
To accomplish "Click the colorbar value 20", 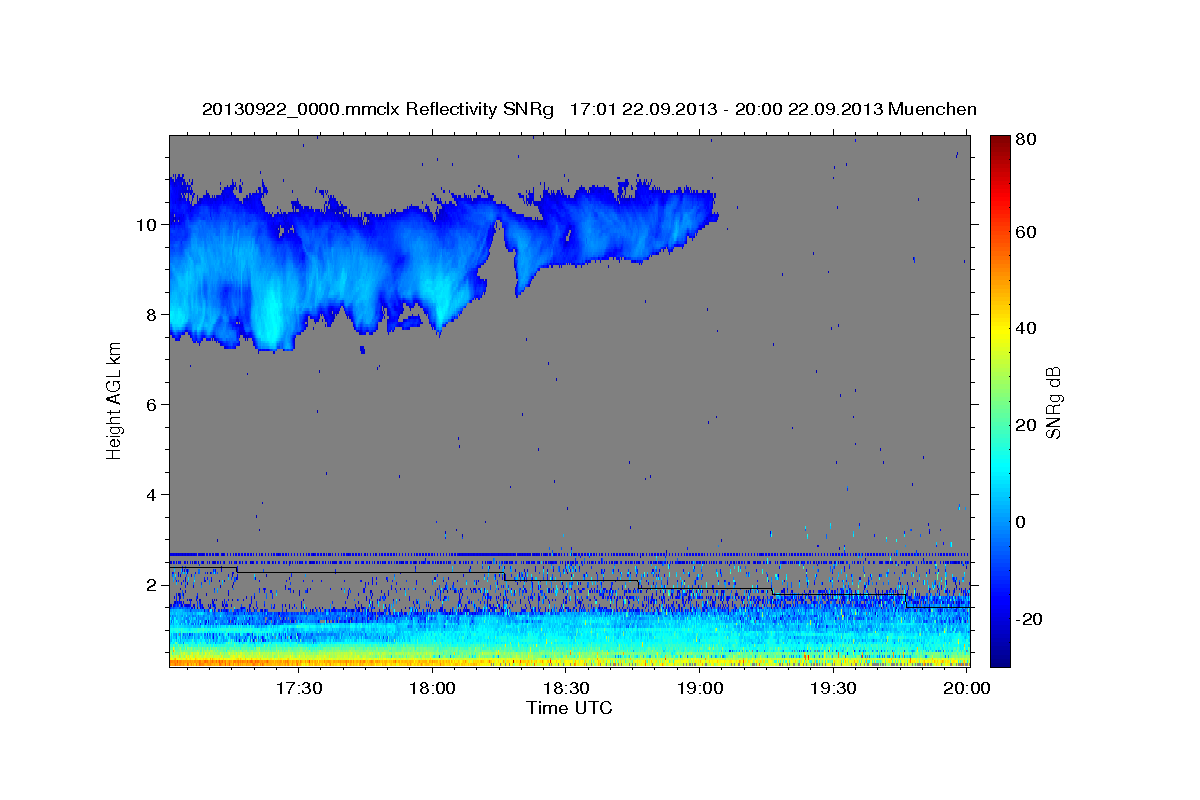I will 1026,426.
